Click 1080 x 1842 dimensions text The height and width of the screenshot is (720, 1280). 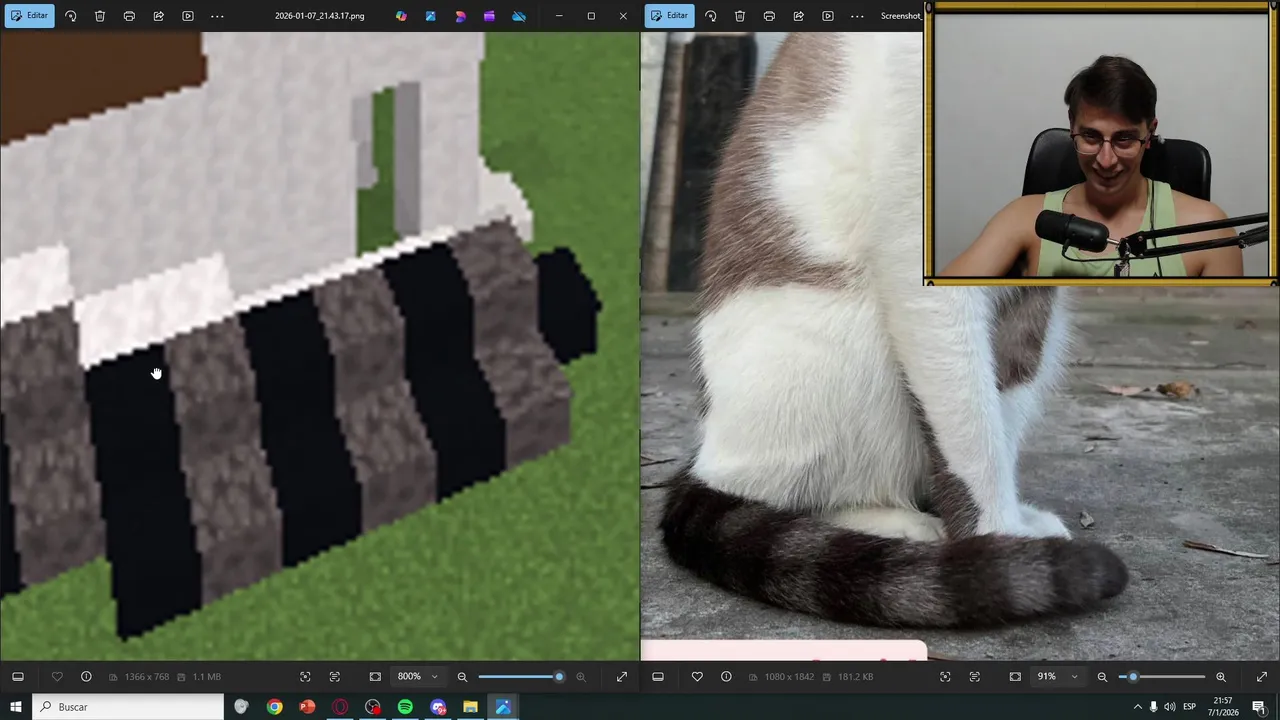tap(791, 677)
